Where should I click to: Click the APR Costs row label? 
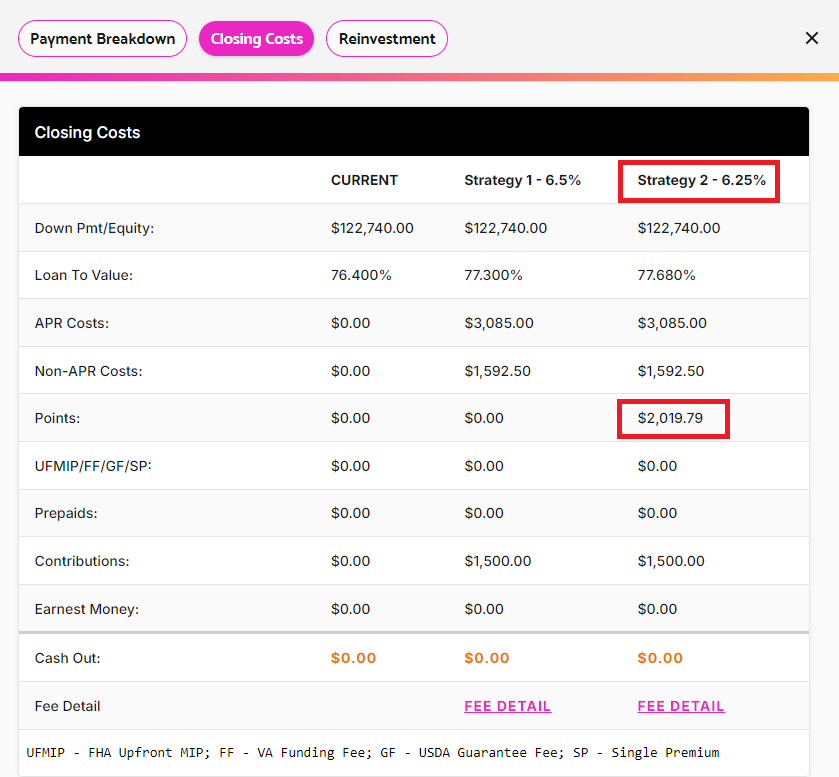click(72, 323)
